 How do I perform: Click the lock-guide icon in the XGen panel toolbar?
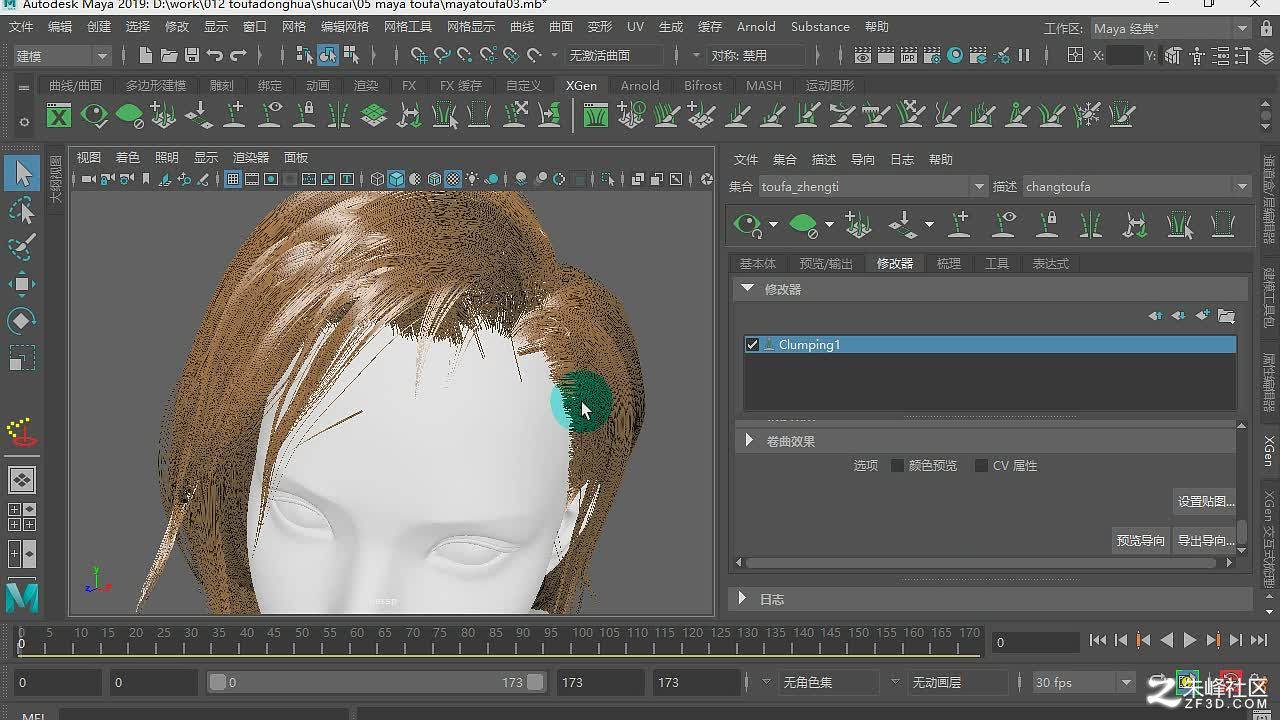click(1047, 224)
